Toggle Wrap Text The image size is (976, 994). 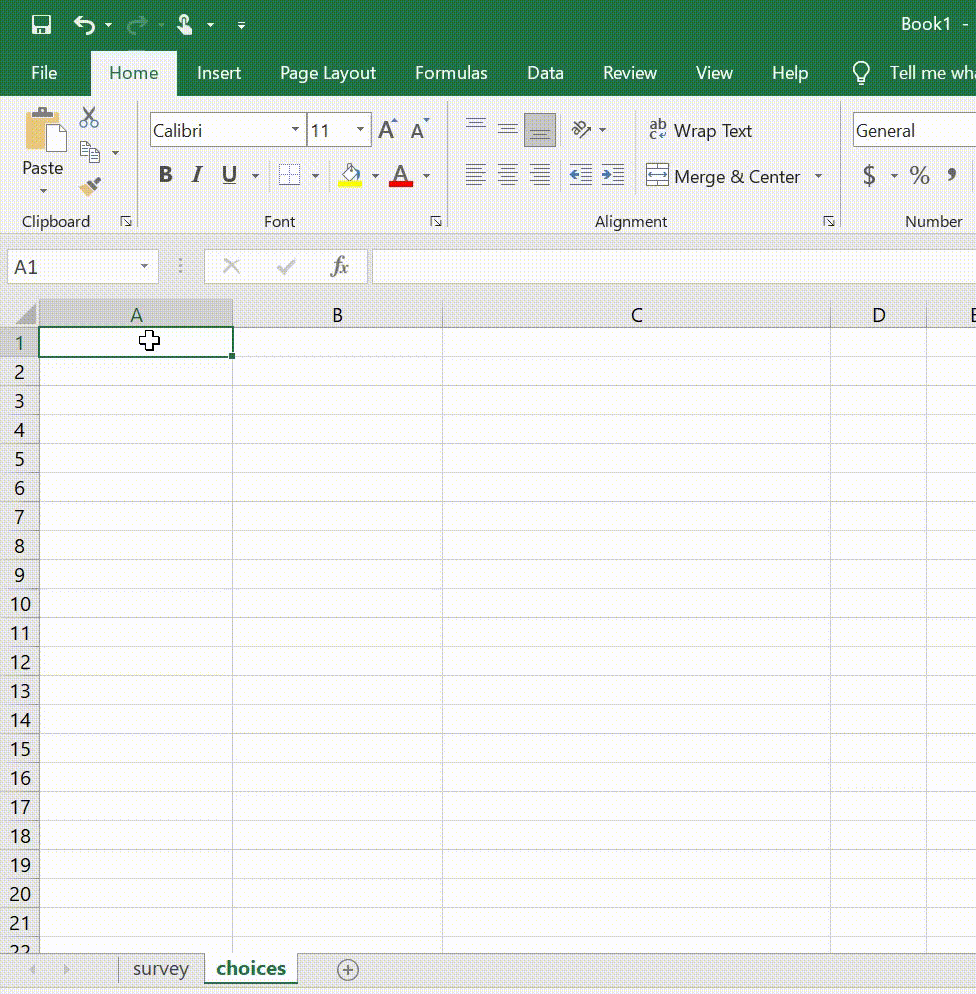tap(700, 130)
